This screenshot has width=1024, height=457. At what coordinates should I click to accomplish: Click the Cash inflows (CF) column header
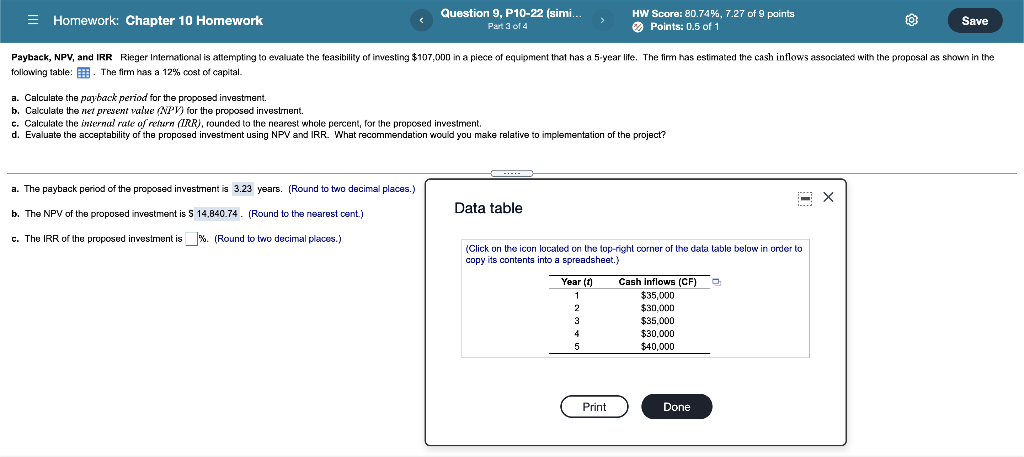658,282
